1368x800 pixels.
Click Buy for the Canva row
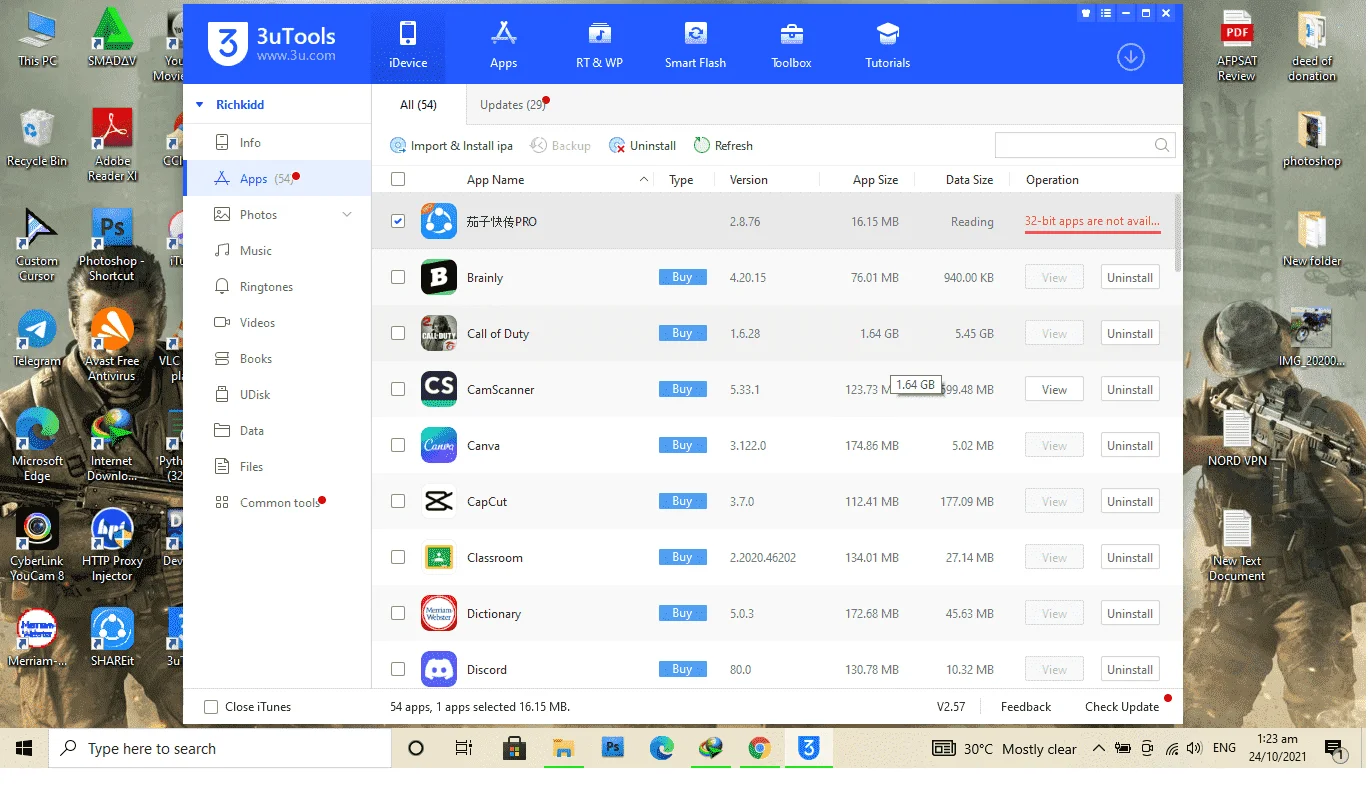[682, 445]
